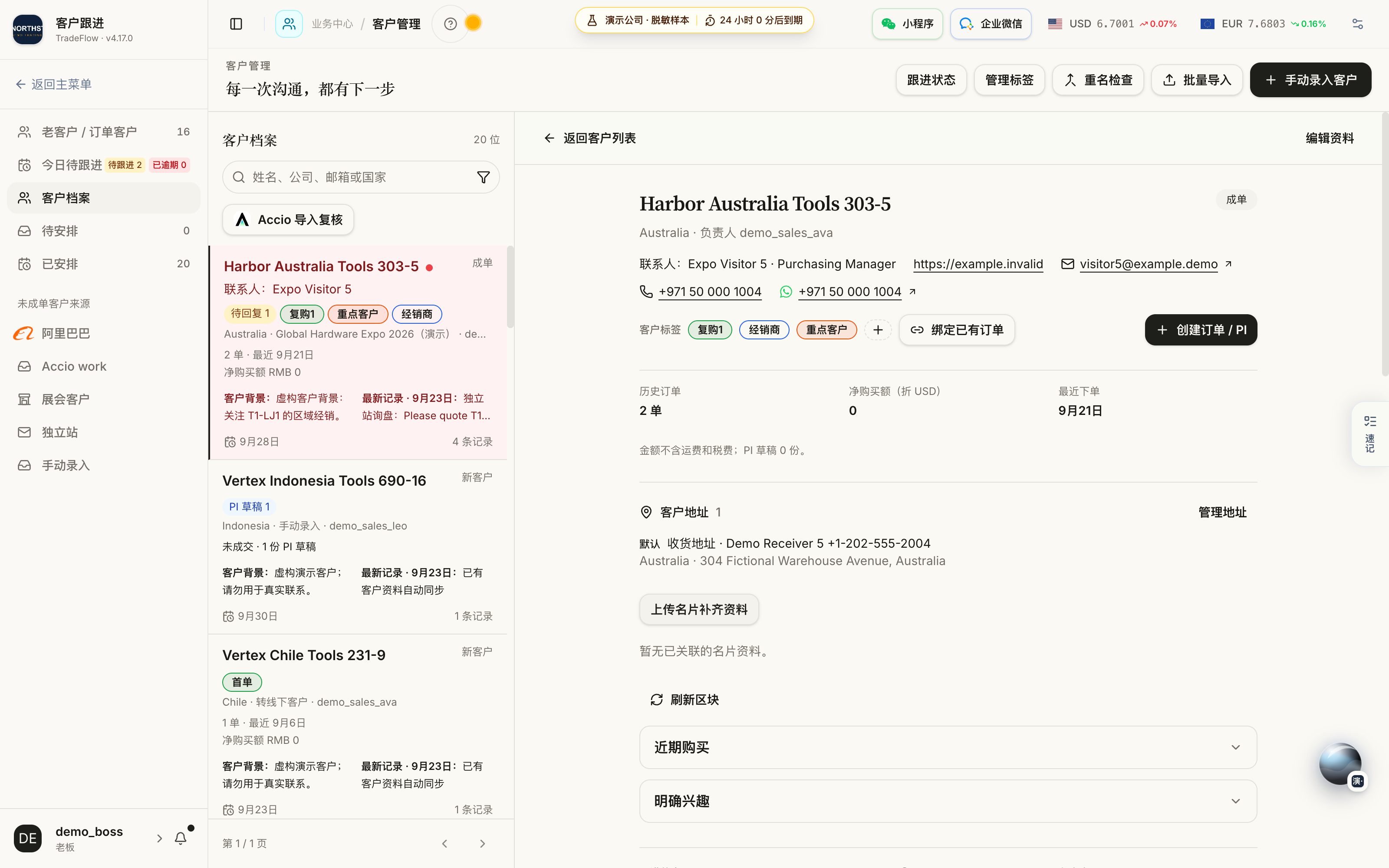Open 批量导入
1389x868 pixels.
coord(1197,80)
